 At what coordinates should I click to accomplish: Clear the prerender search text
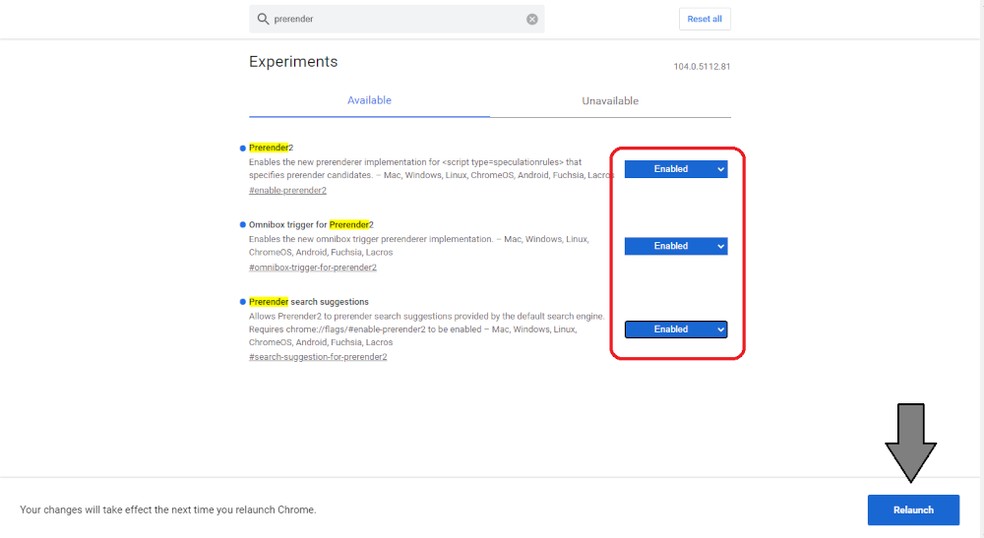pos(532,19)
